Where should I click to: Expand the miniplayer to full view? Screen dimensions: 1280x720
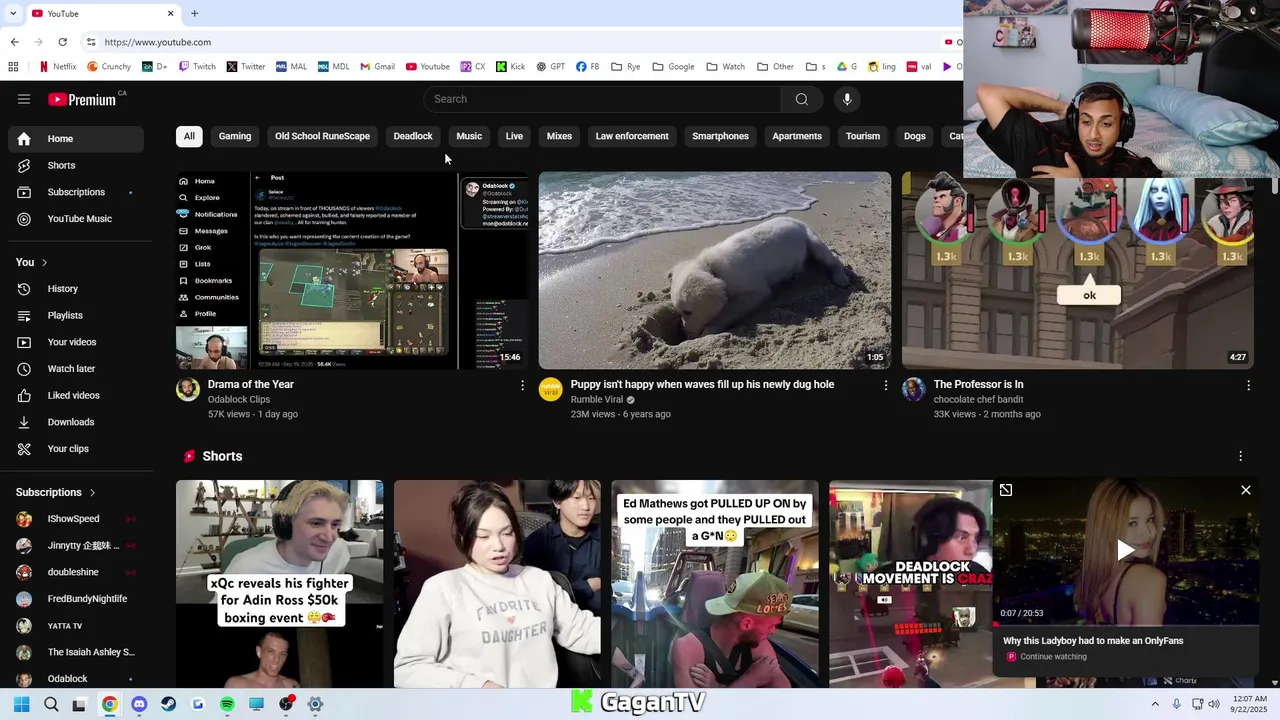[x=1006, y=490]
